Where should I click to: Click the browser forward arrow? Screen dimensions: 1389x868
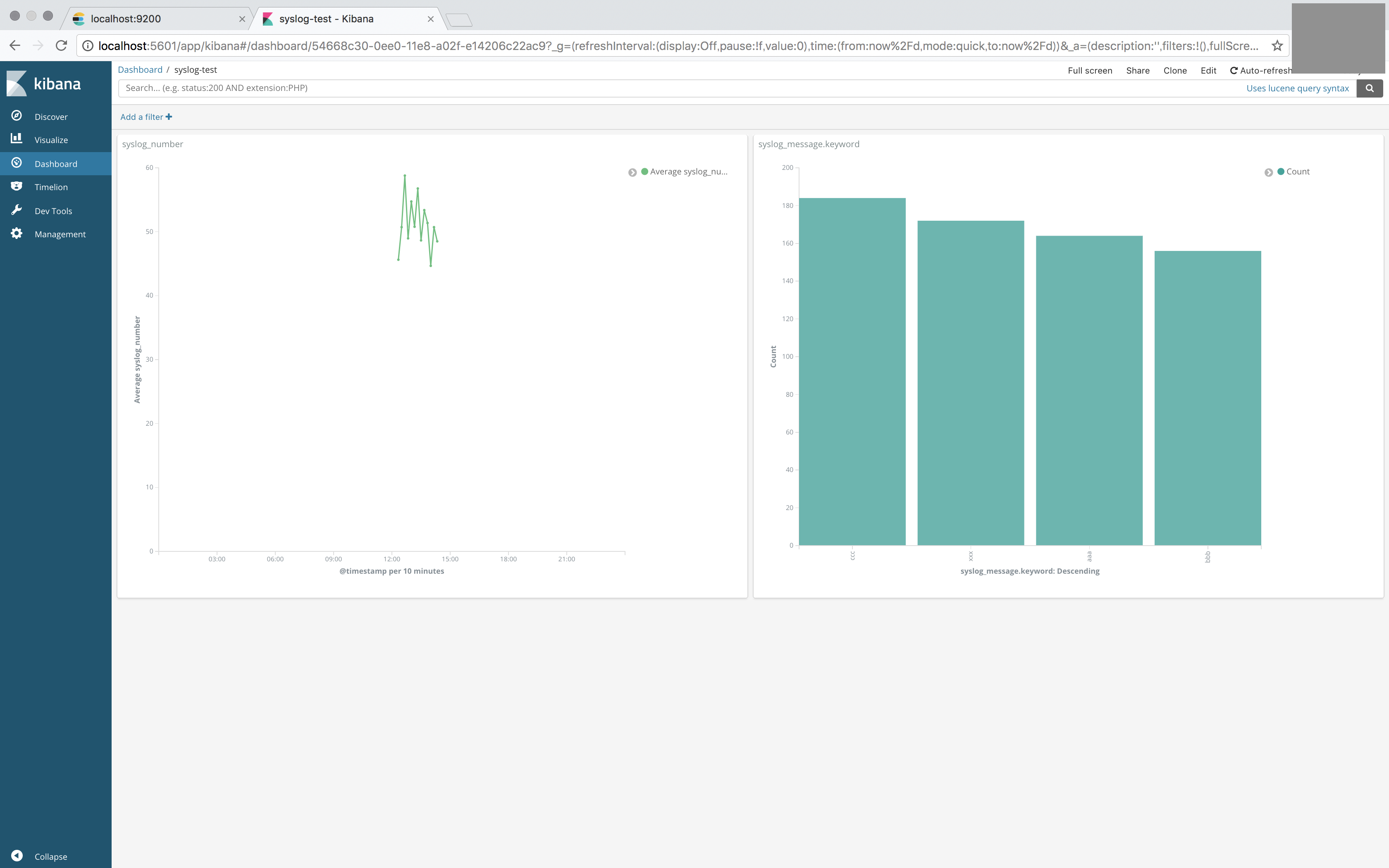[38, 45]
